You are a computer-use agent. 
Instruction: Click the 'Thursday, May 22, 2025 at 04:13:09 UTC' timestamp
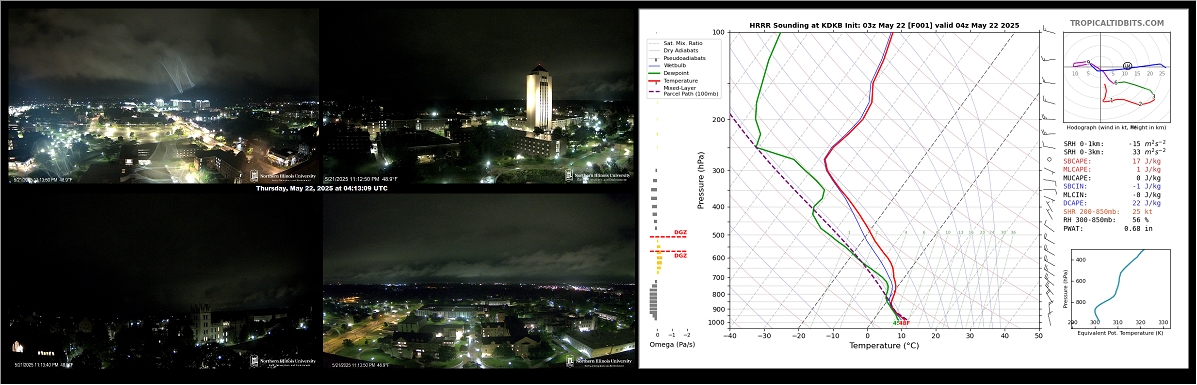[x=321, y=188]
